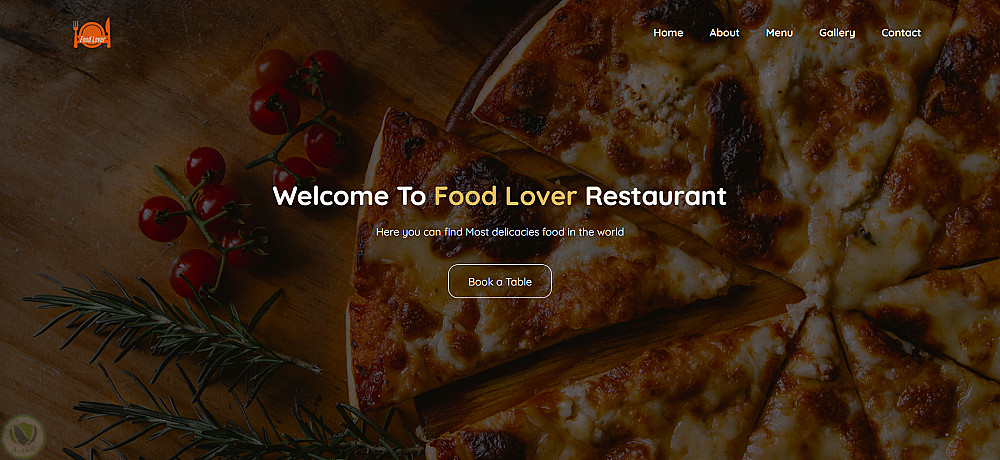Click the "Welcome To" heading text

point(349,196)
